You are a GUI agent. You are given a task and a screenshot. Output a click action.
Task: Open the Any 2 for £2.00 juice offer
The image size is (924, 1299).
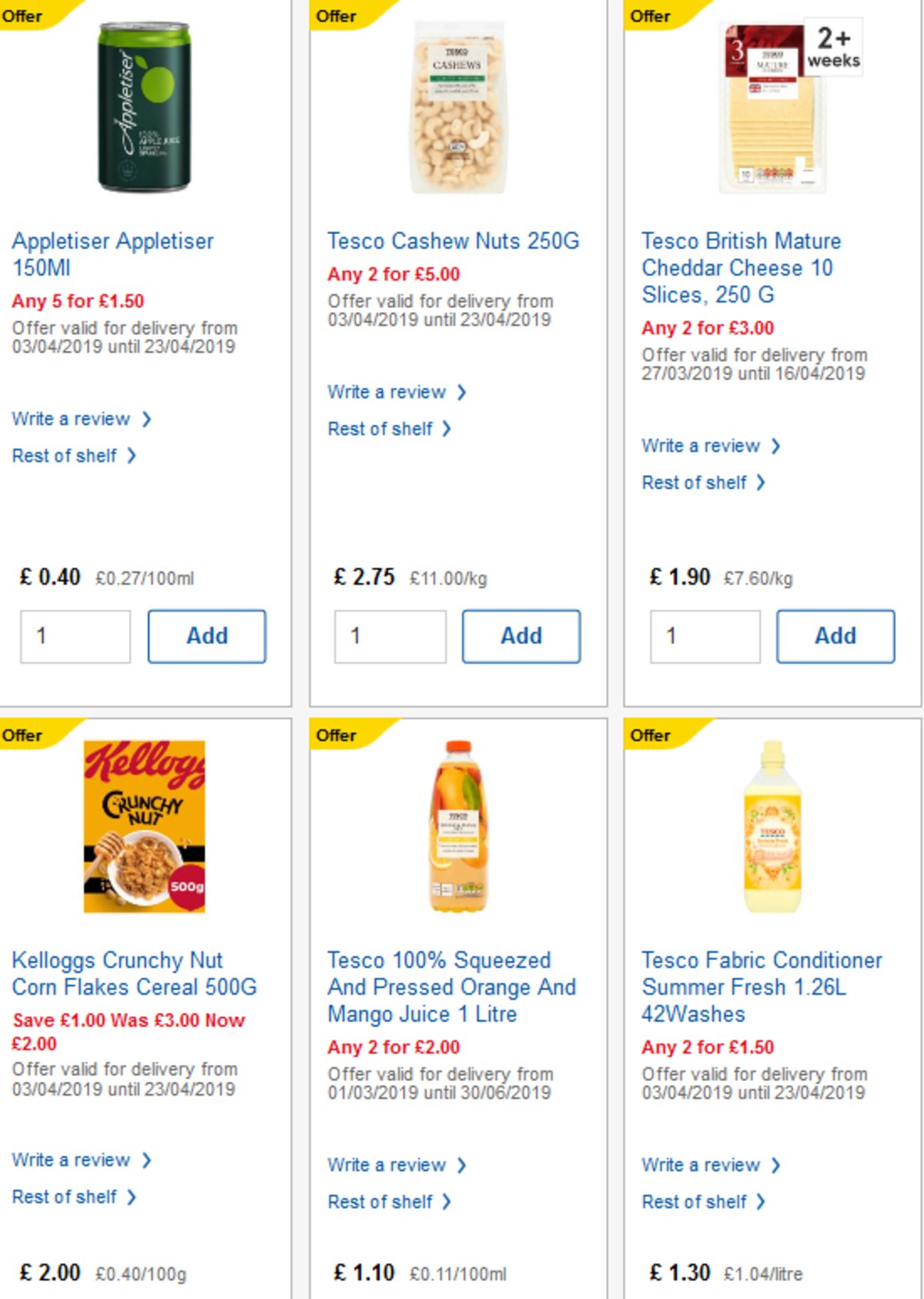(x=393, y=1047)
